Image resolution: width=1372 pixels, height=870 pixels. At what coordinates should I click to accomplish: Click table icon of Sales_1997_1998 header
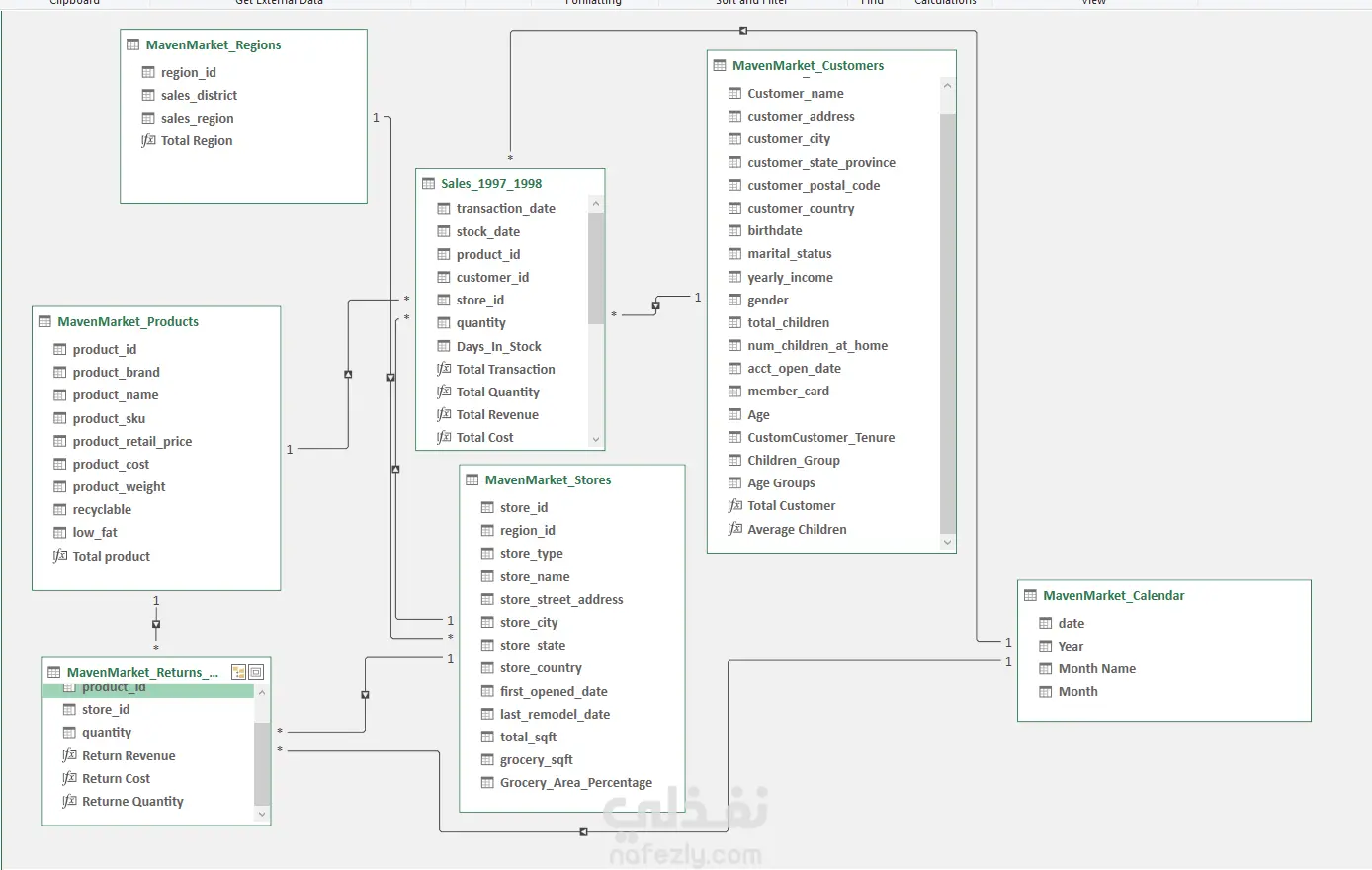pyautogui.click(x=428, y=183)
